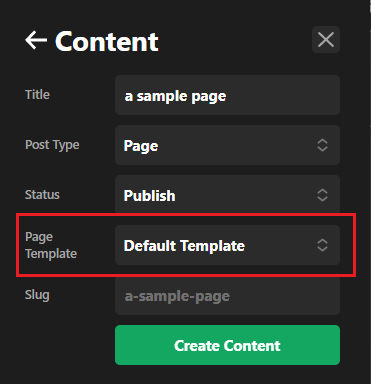Click the Title field 'a sample page'
The height and width of the screenshot is (384, 371).
227,95
